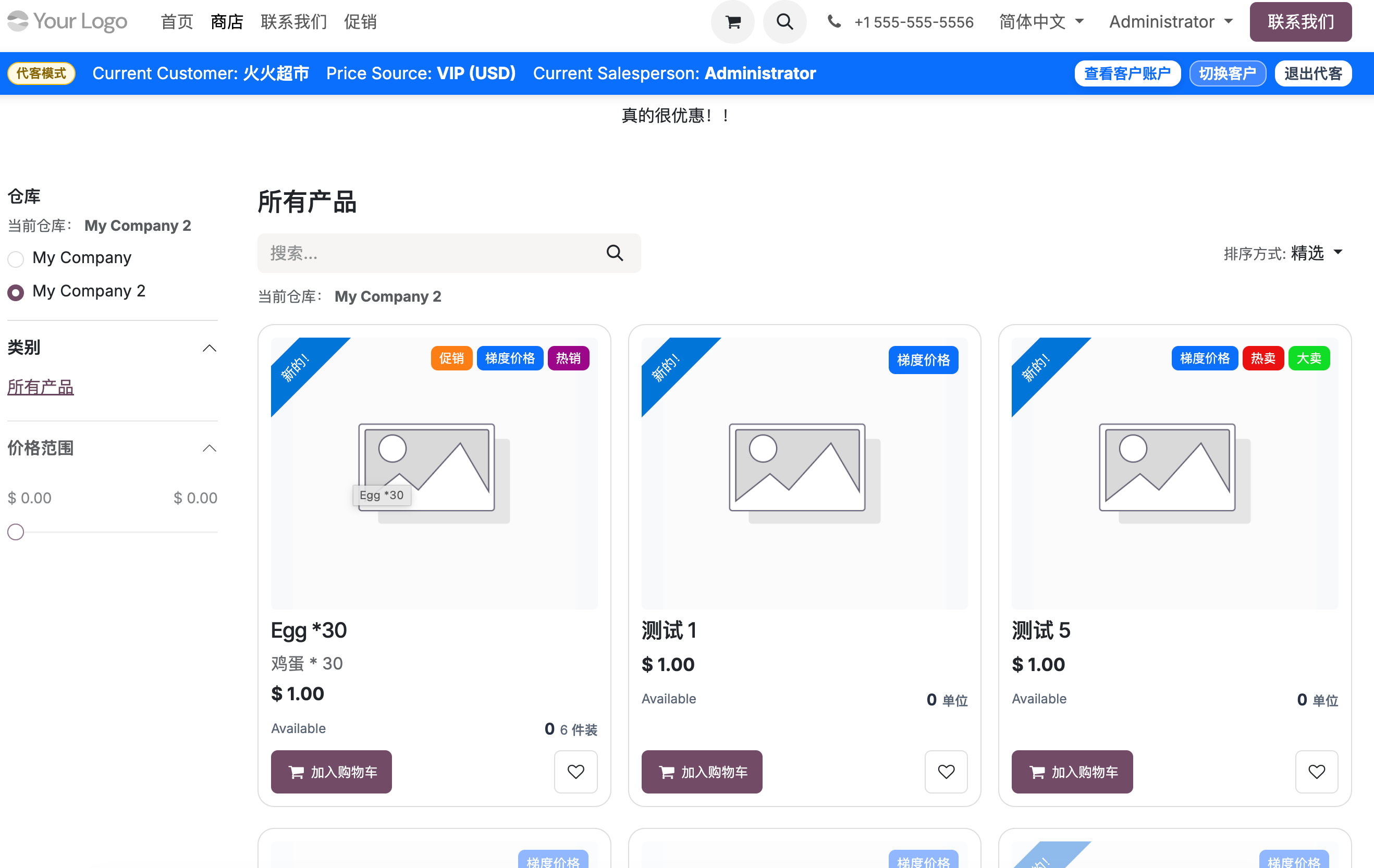Click the purple 联系我们 button
Viewport: 1374px width, 868px height.
[1301, 22]
